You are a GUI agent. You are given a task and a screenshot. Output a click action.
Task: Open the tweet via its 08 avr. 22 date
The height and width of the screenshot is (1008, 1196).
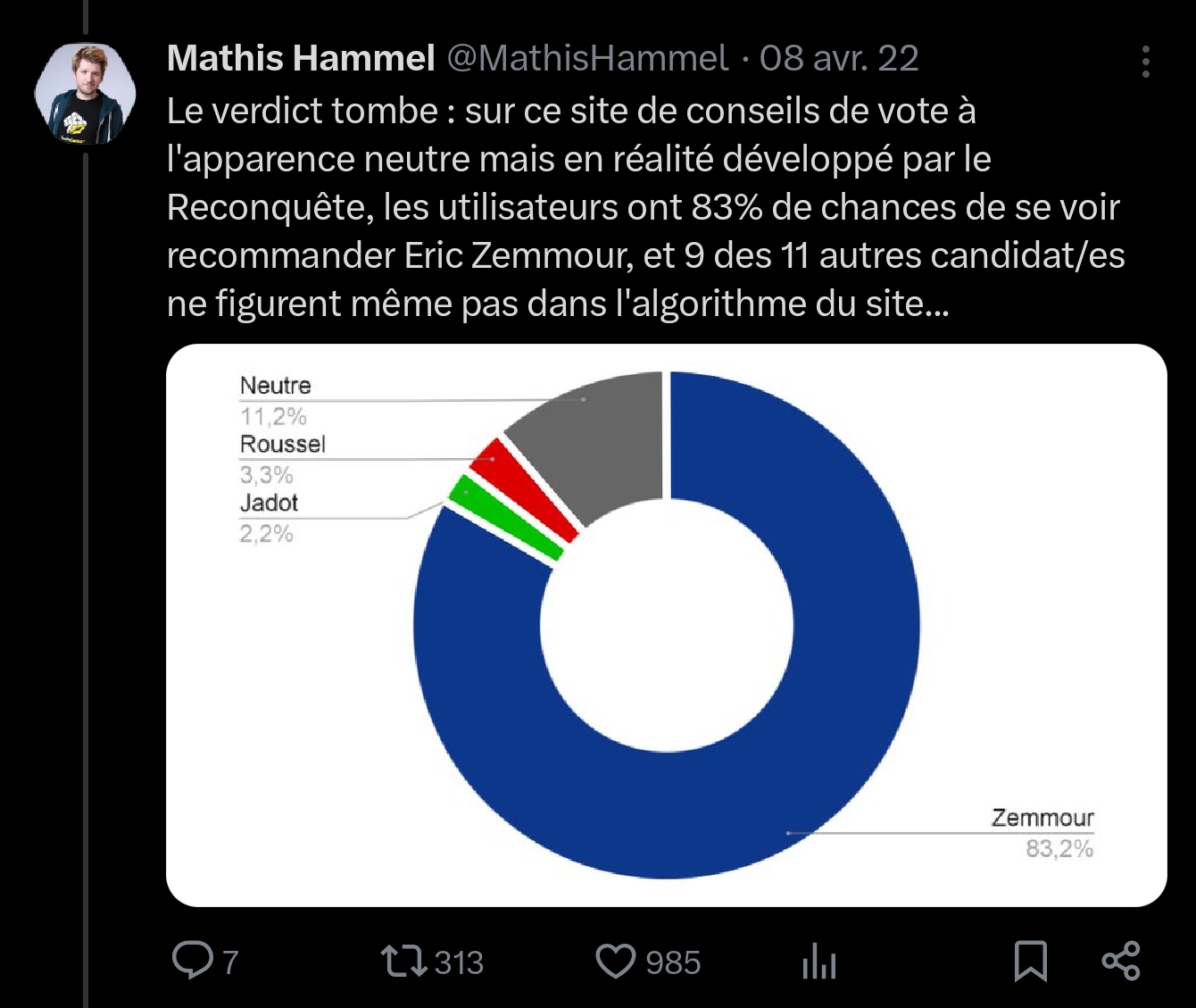pos(839,58)
